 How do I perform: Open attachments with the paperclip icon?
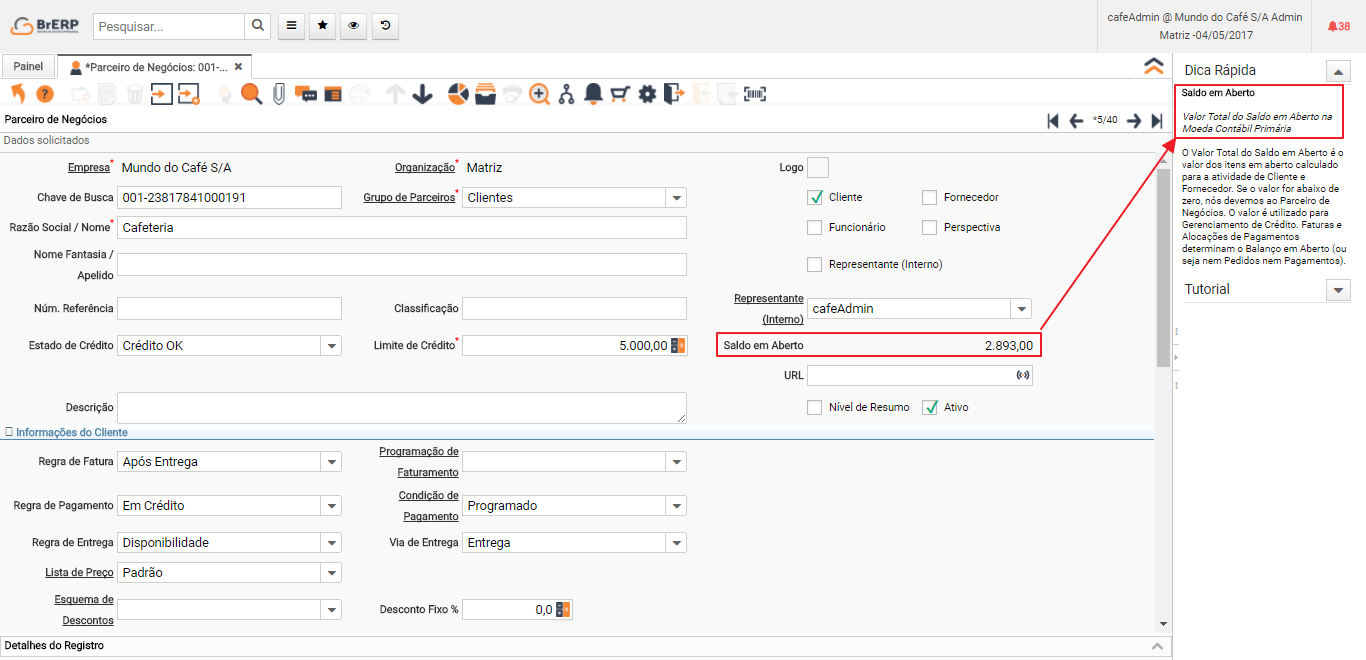coord(279,94)
